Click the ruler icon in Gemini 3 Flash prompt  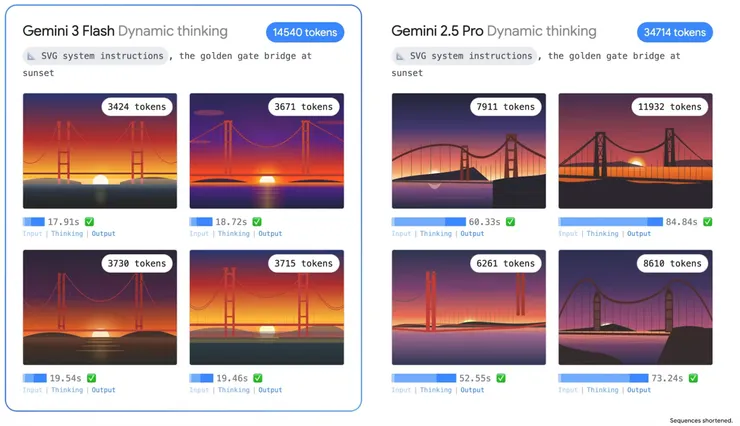click(x=31, y=56)
